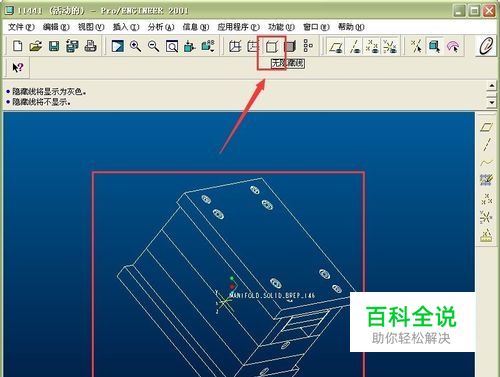Image resolution: width=500 pixels, height=377 pixels.
Task: Open the 文件 (File) menu
Action: 21,27
